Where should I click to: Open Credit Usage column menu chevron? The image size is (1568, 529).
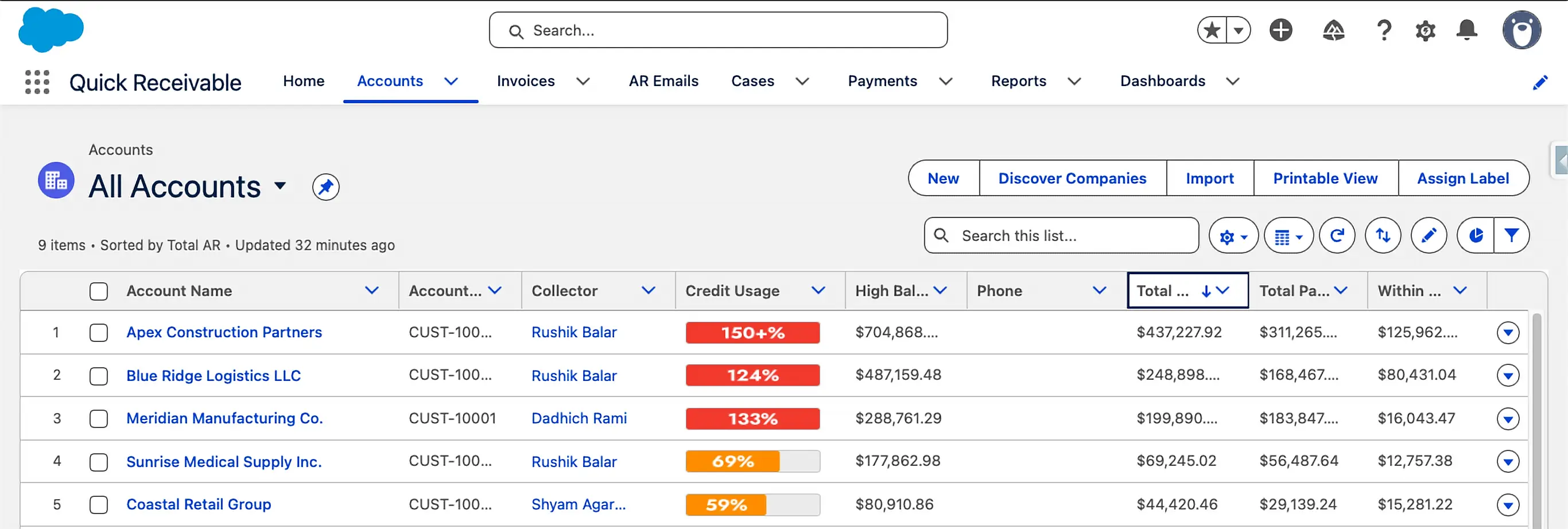click(818, 291)
